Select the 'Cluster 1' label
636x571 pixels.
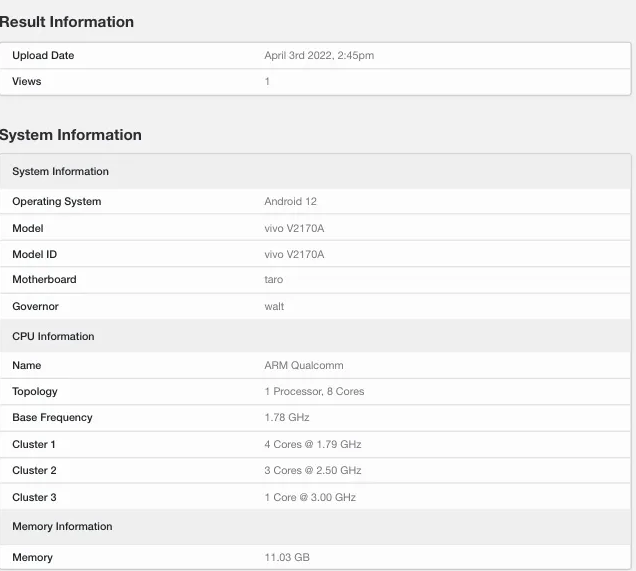34,444
